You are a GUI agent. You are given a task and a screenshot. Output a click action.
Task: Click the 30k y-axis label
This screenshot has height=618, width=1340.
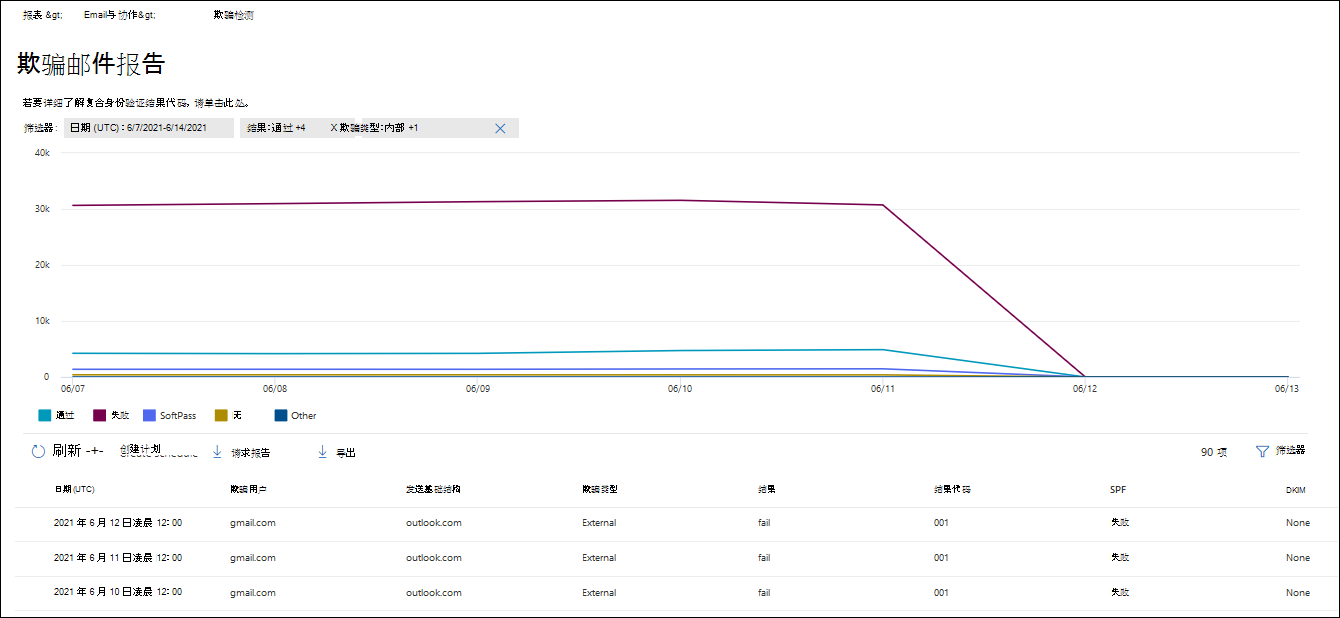(x=41, y=209)
